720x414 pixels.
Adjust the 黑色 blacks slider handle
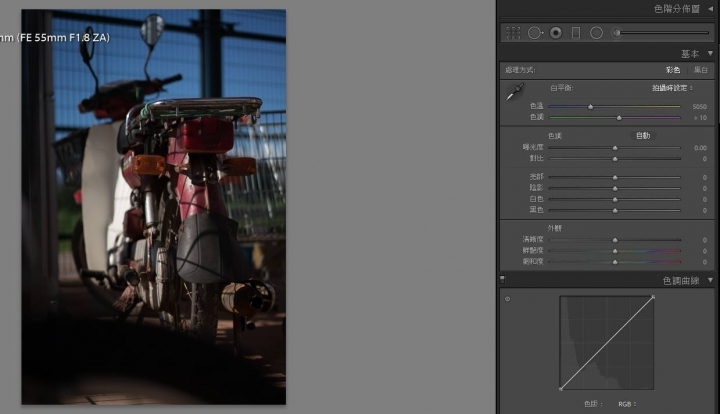pos(615,210)
